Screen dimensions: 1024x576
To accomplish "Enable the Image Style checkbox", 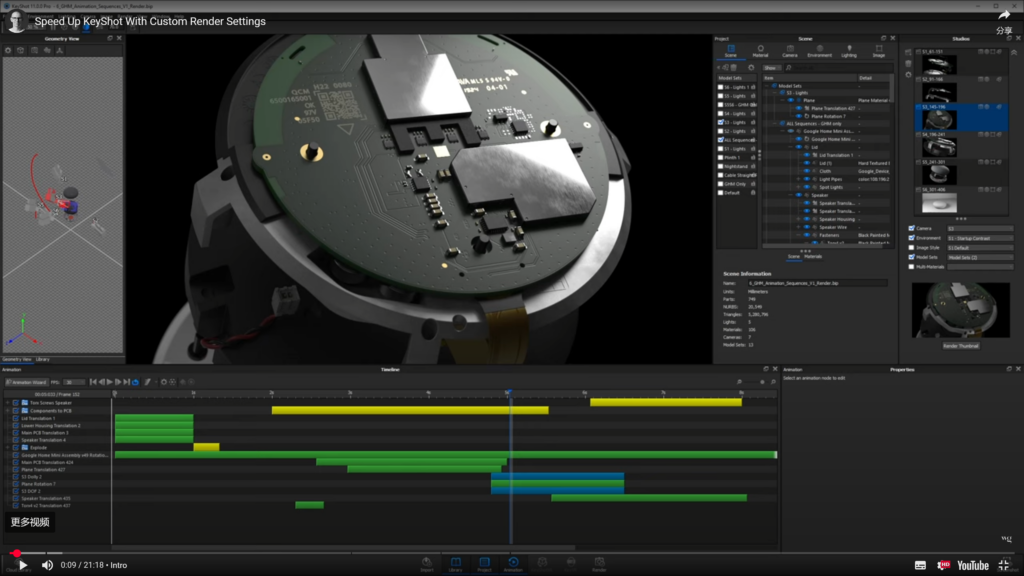I will tap(912, 248).
